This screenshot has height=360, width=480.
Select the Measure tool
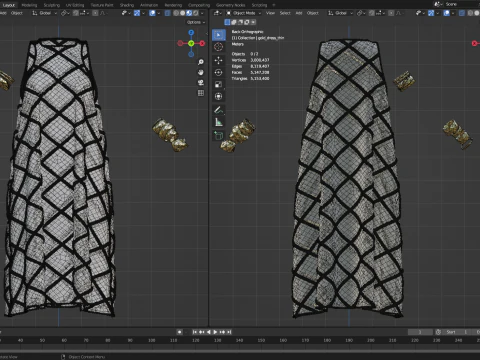(x=219, y=122)
